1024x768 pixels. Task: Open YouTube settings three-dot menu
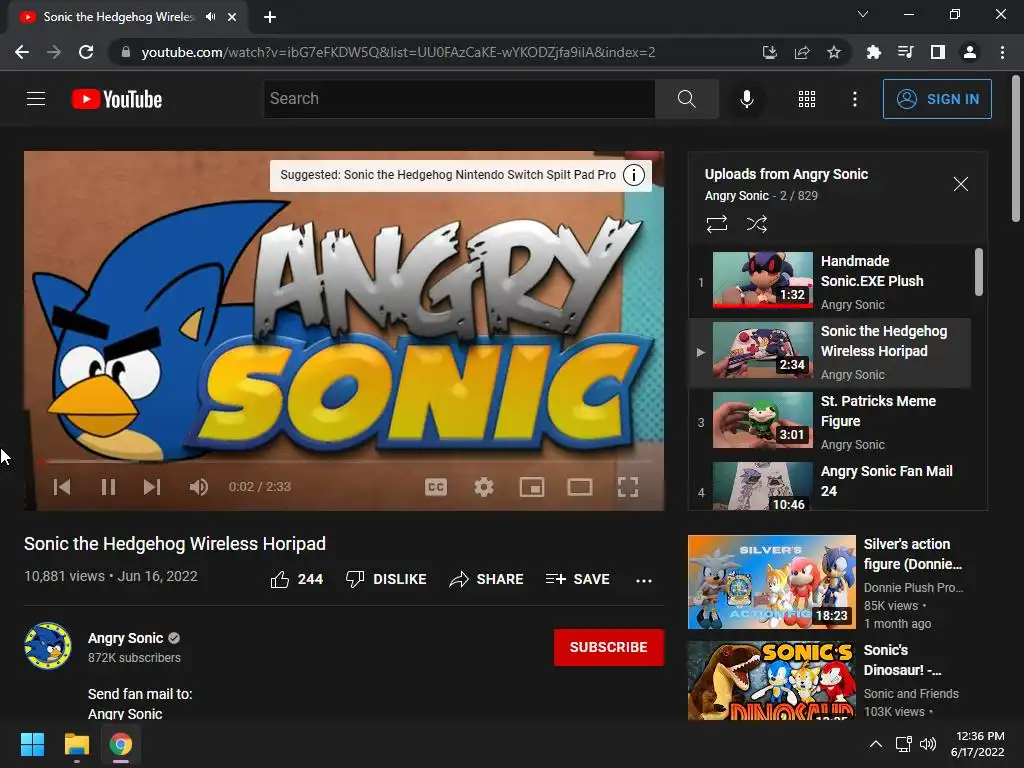pos(854,99)
